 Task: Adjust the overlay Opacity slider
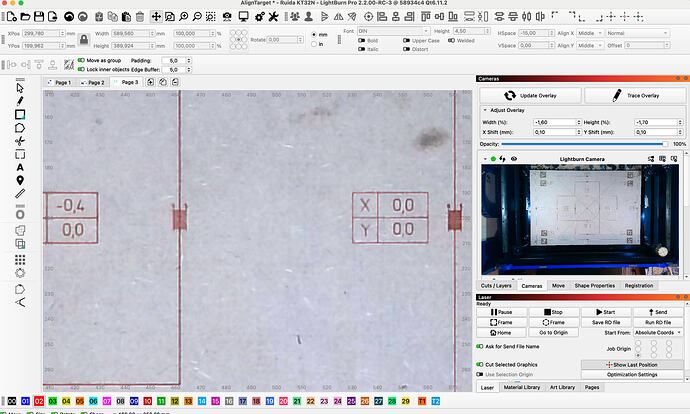(x=584, y=144)
